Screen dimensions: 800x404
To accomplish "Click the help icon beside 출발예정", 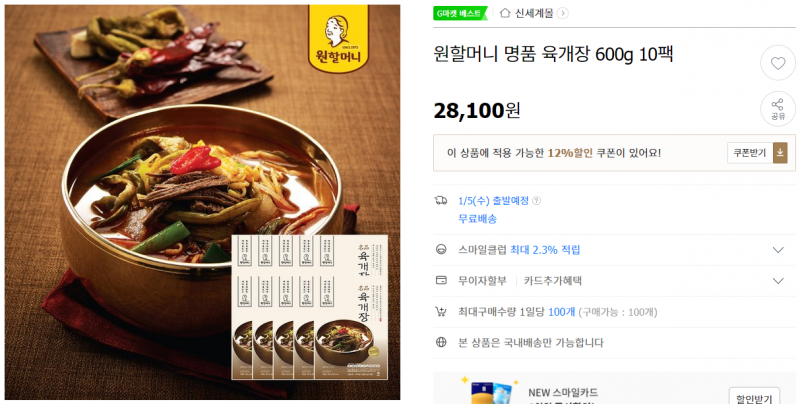I will (537, 201).
